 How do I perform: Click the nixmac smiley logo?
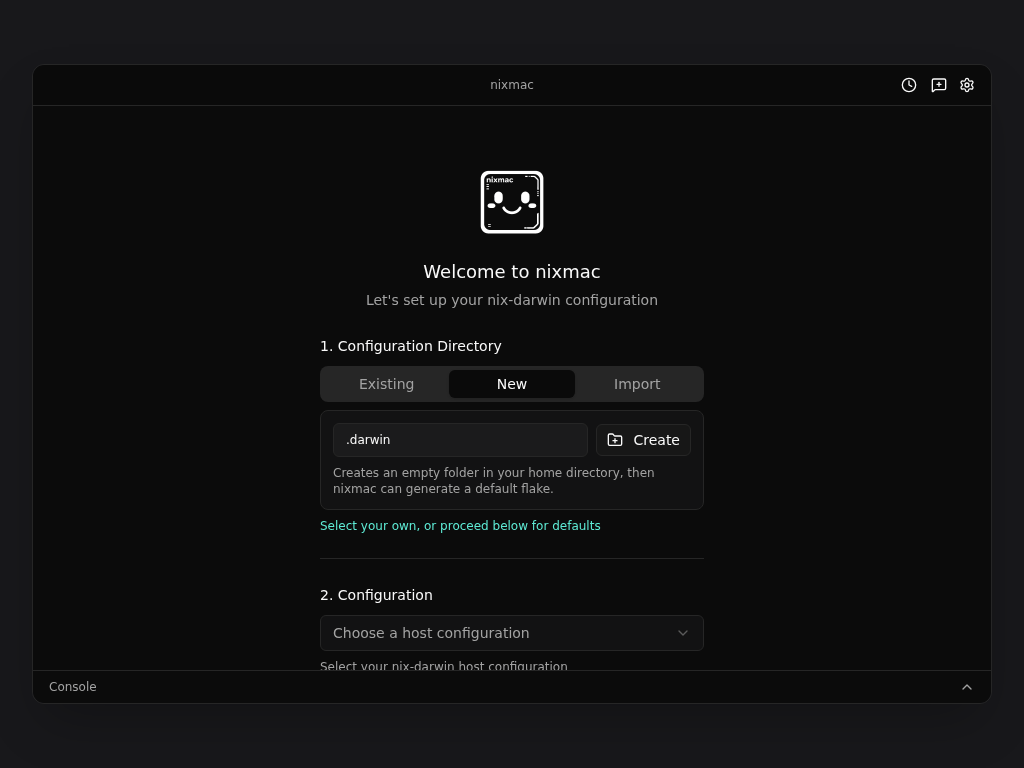(512, 202)
